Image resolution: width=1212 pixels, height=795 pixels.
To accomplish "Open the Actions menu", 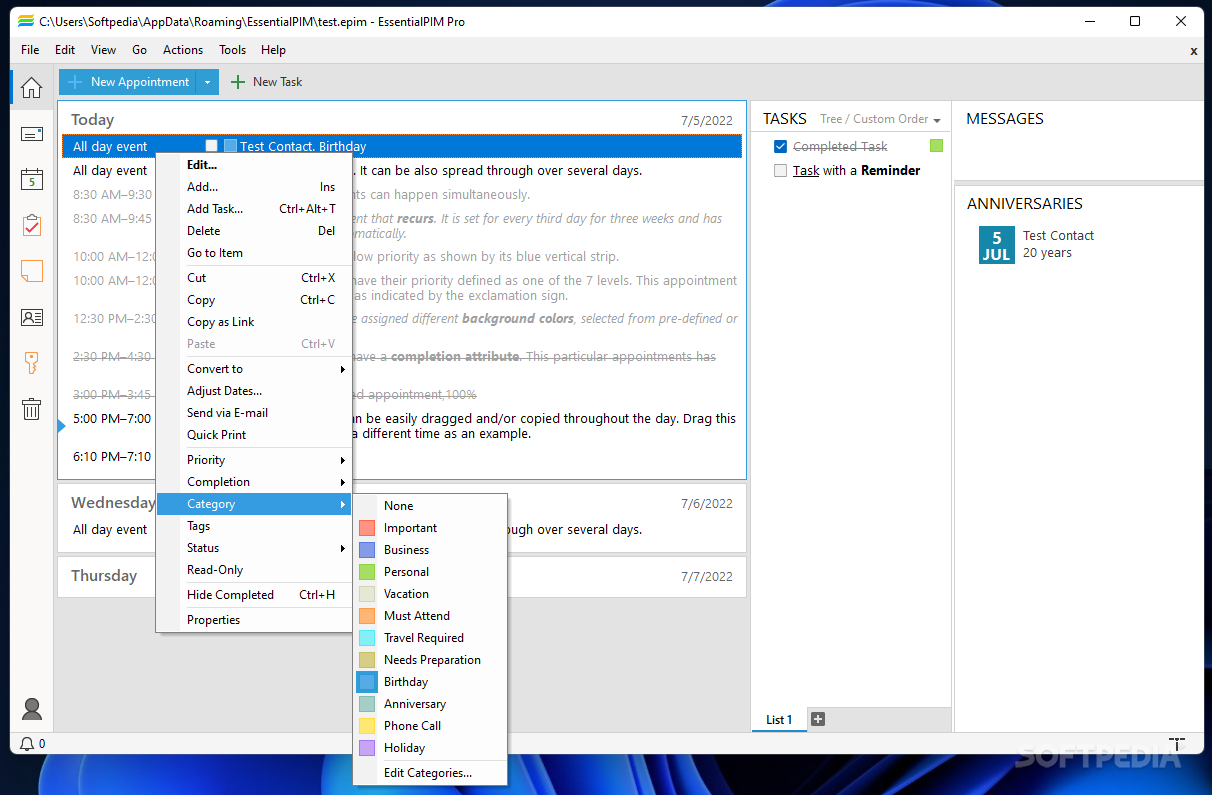I will pyautogui.click(x=183, y=50).
